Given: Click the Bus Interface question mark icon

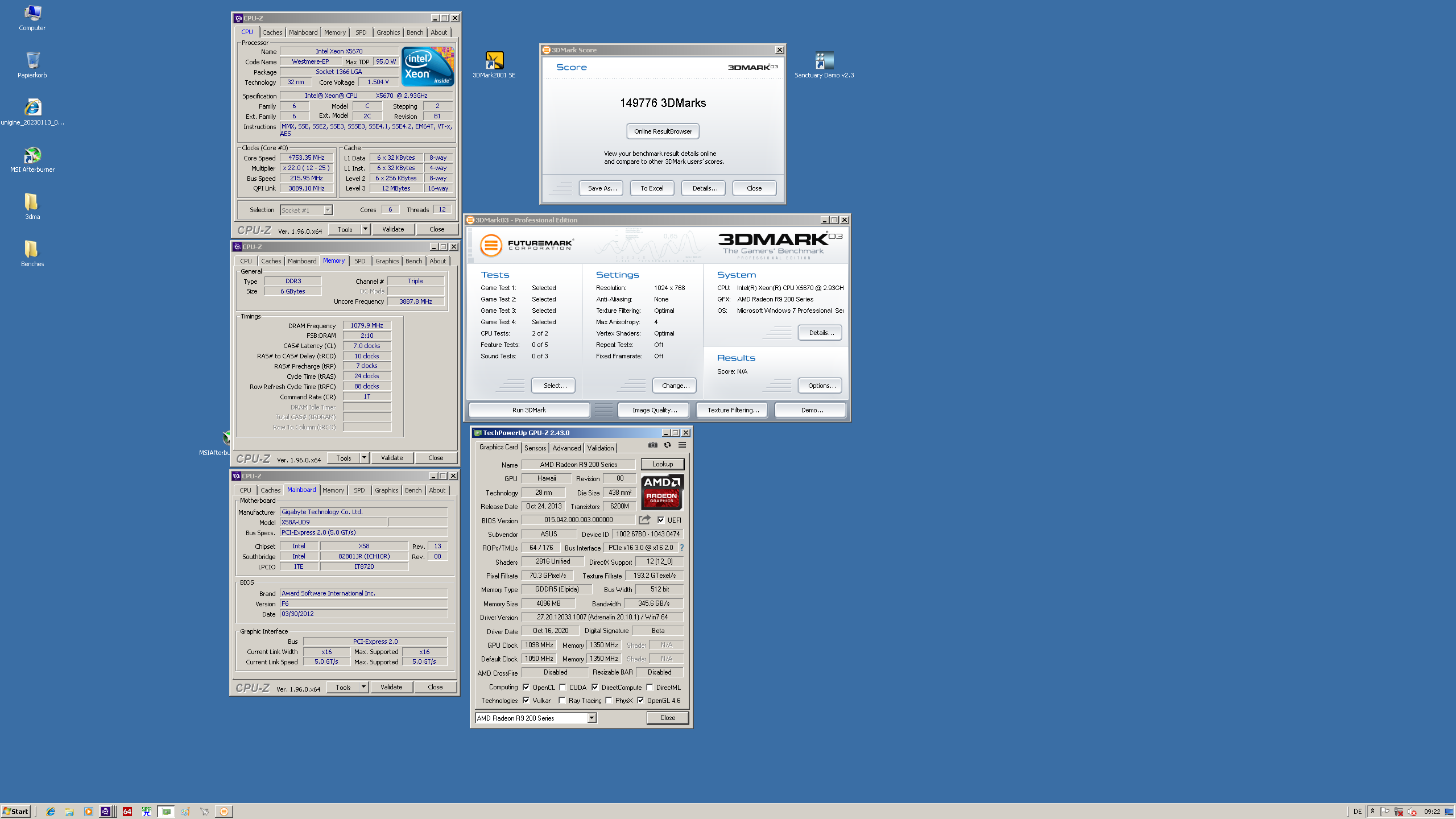Looking at the screenshot, I should tap(681, 548).
